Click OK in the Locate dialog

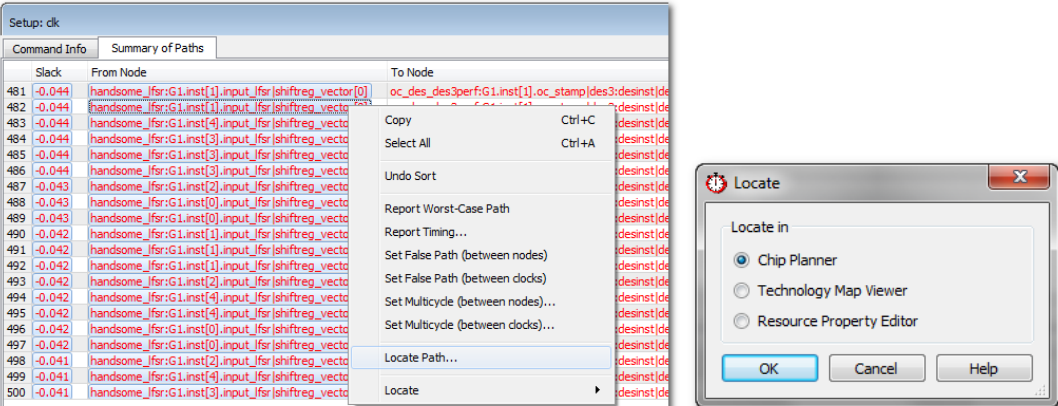[x=769, y=368]
